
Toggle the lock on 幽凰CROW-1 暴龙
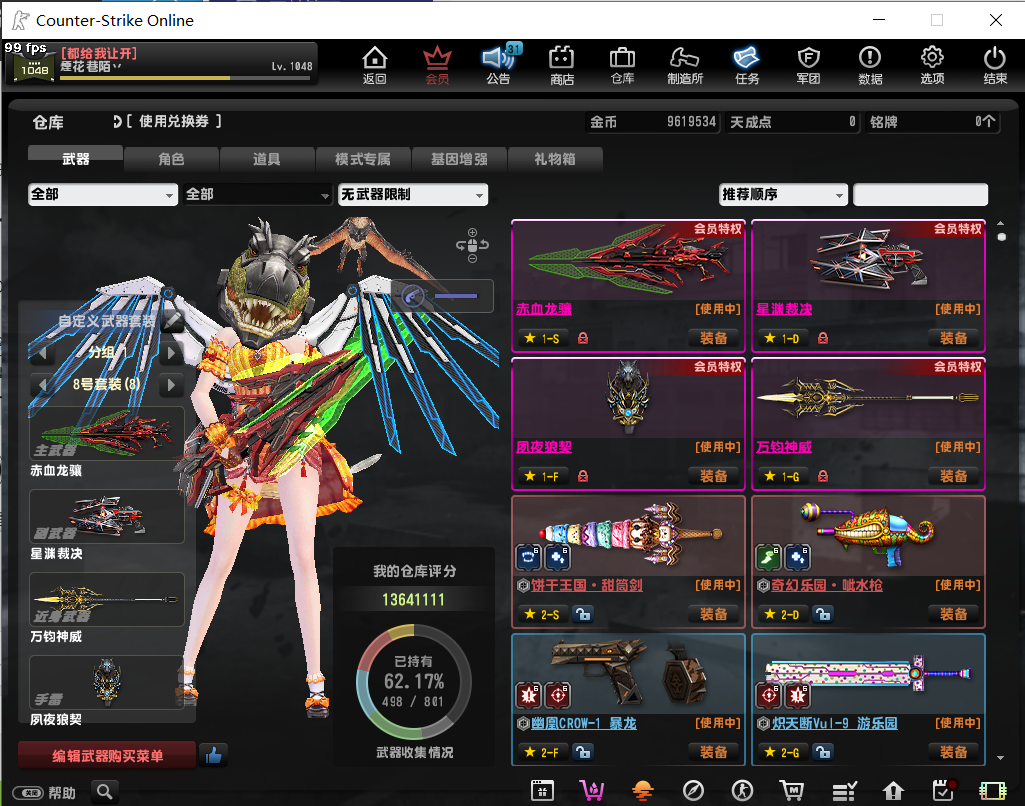582,752
